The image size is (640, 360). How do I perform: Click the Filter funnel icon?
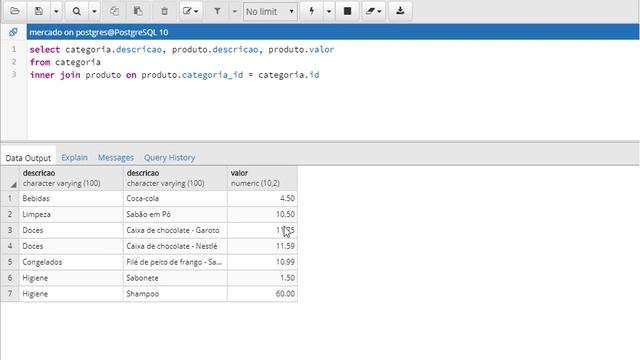[217, 11]
